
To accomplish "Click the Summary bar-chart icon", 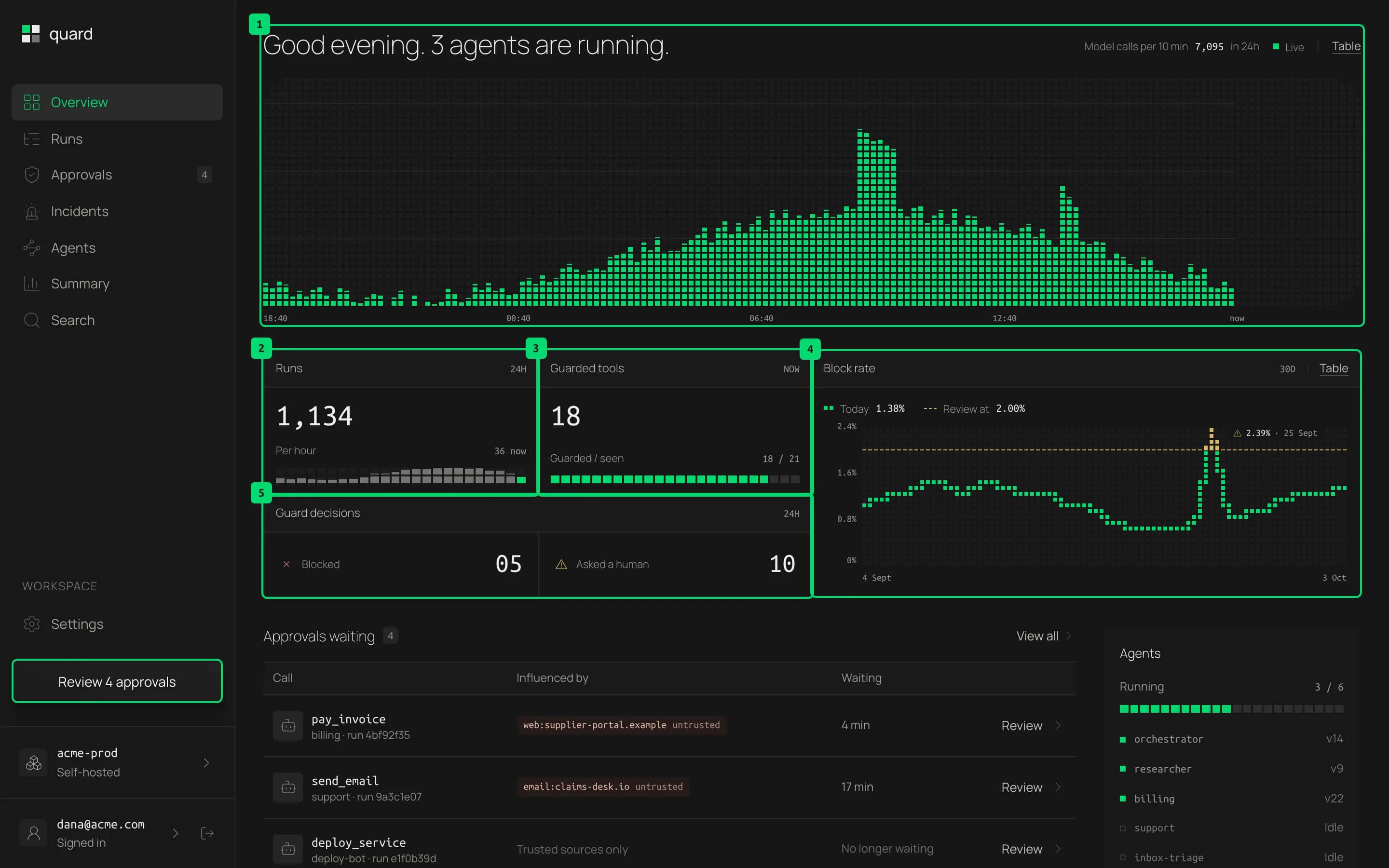I will 31,284.
